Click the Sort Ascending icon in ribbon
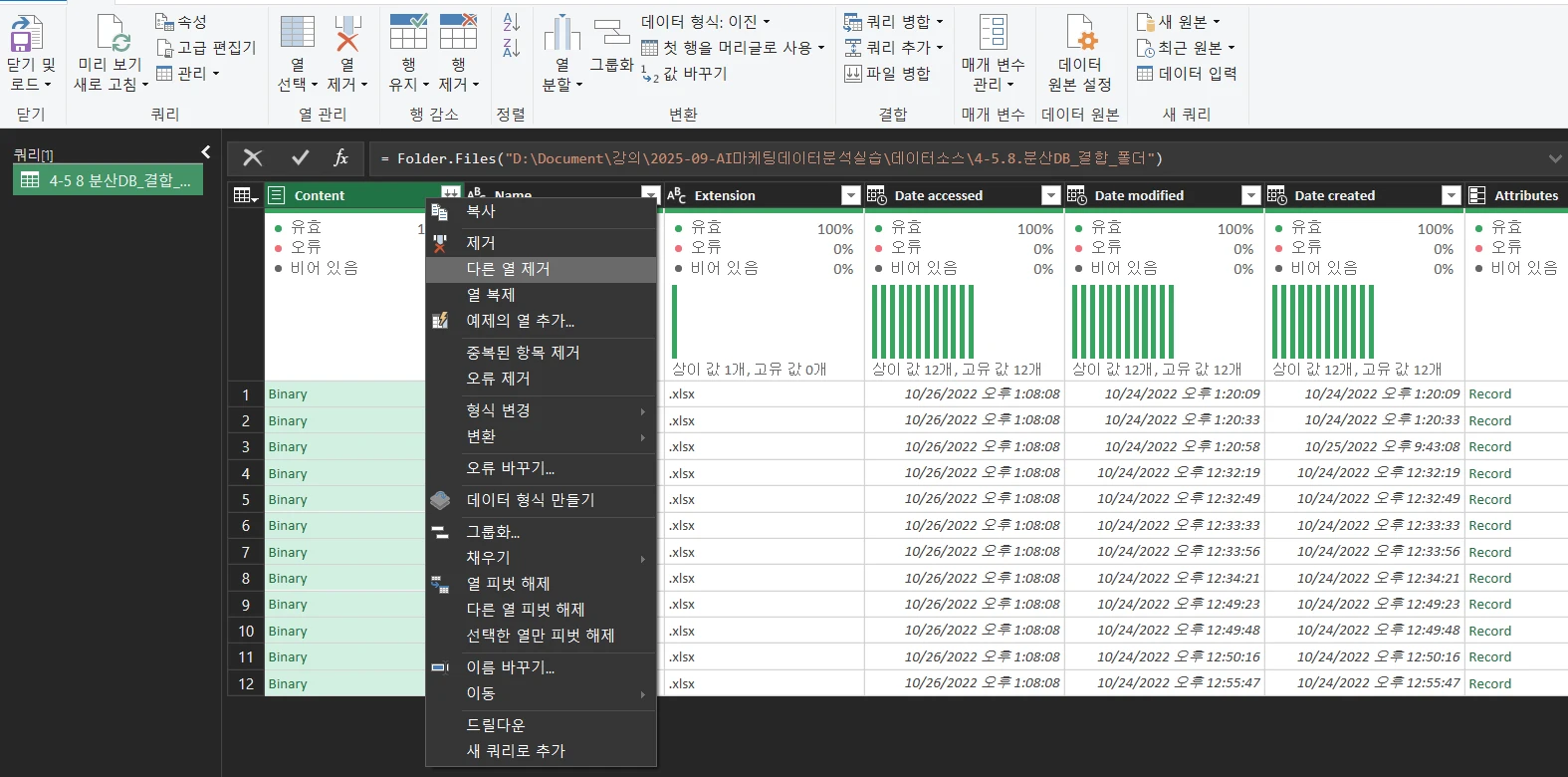 pyautogui.click(x=511, y=22)
